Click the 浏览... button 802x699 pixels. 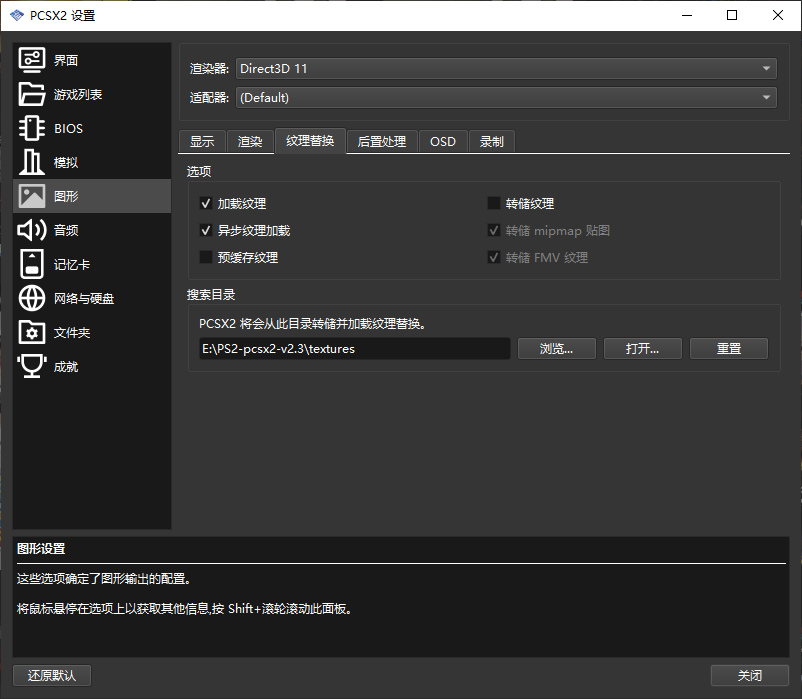tap(556, 349)
